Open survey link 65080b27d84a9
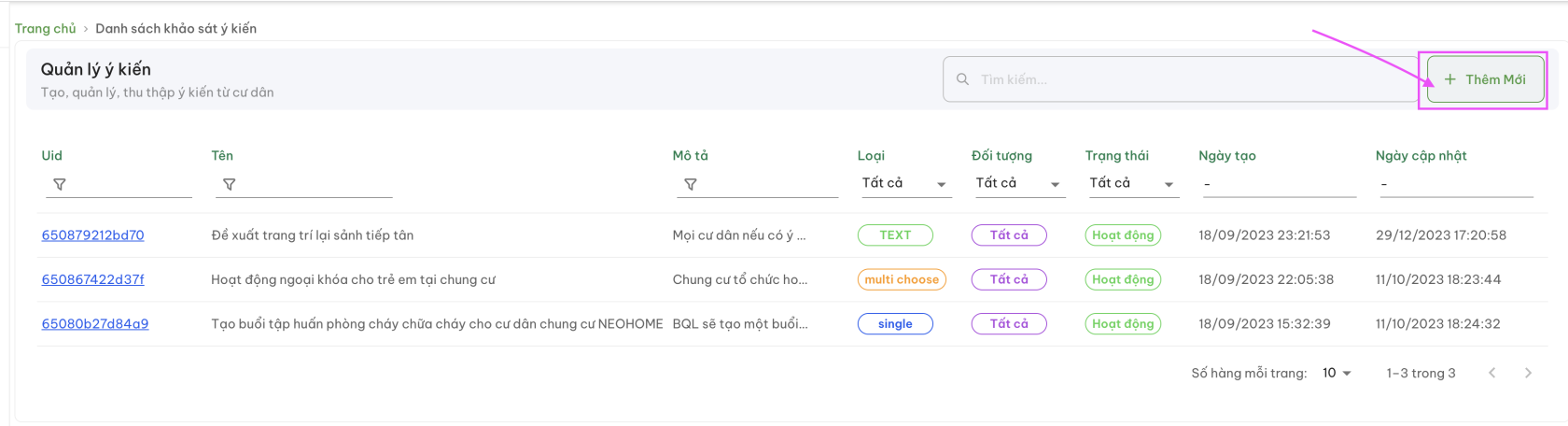 click(94, 324)
